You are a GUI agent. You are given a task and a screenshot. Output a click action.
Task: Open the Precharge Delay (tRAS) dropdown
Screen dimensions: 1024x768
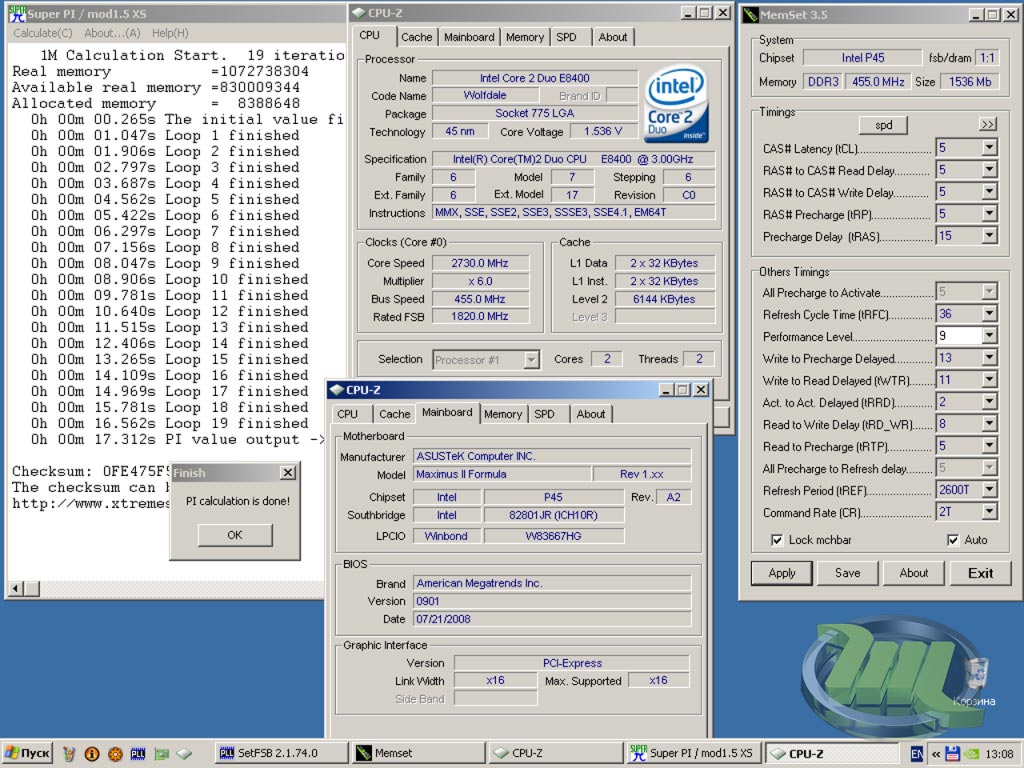pos(989,236)
